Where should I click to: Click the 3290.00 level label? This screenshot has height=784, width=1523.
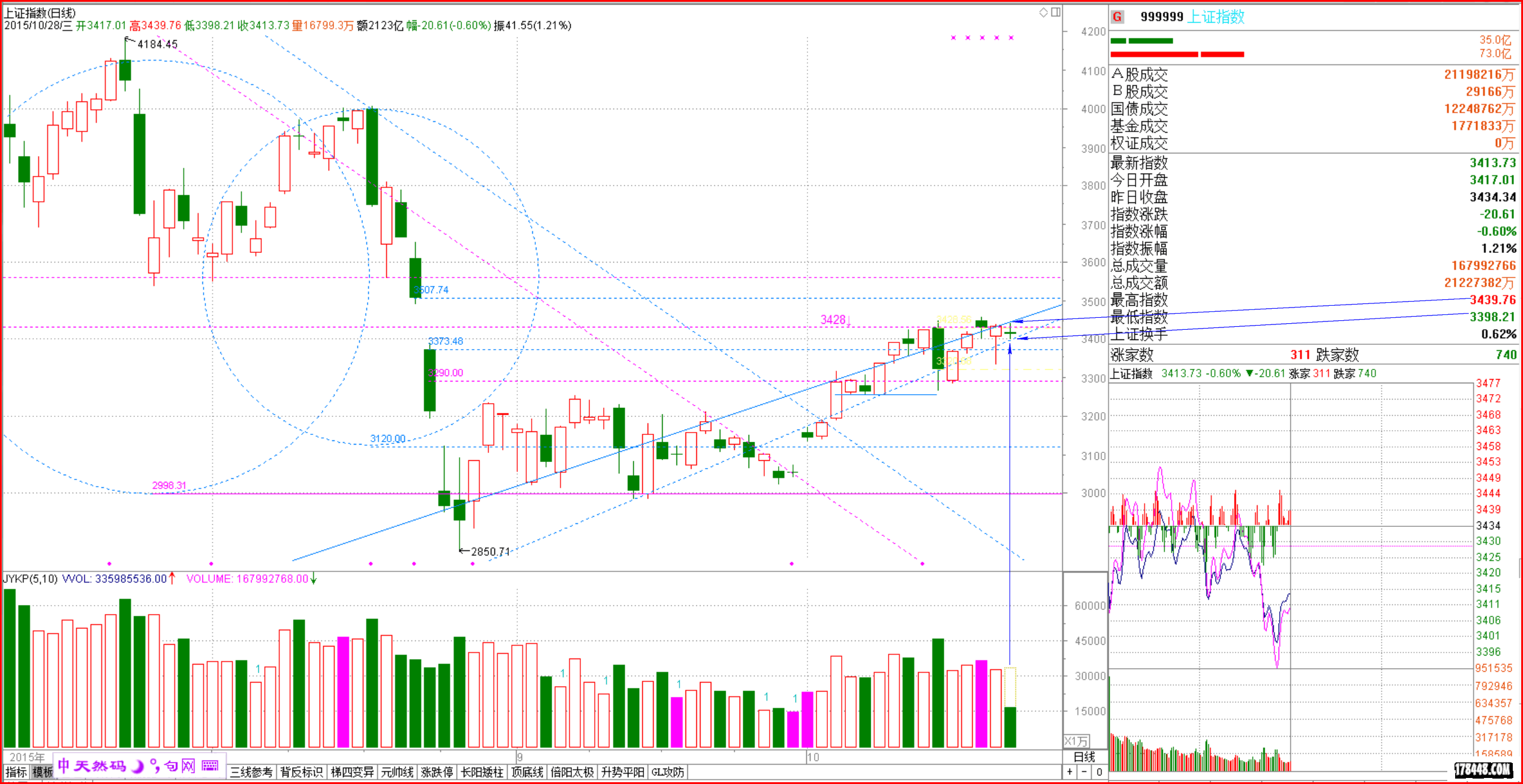click(x=445, y=372)
